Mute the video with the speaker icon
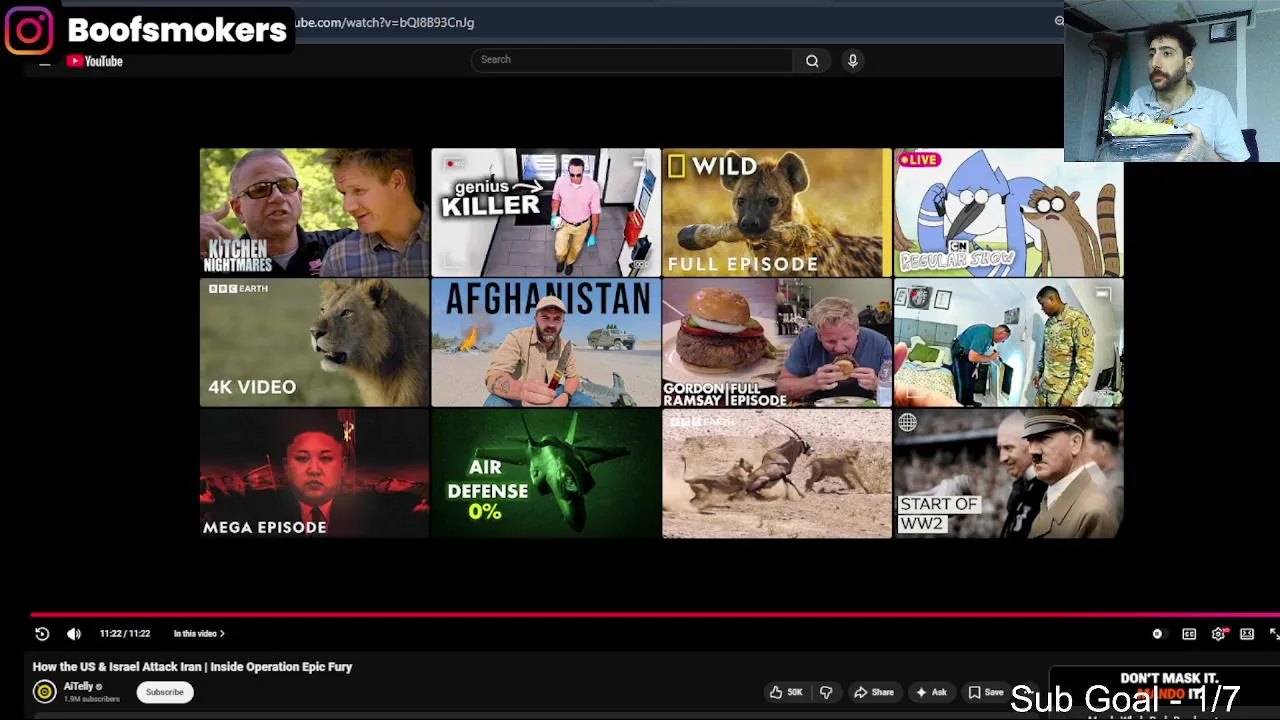This screenshot has height=720, width=1280. (74, 633)
